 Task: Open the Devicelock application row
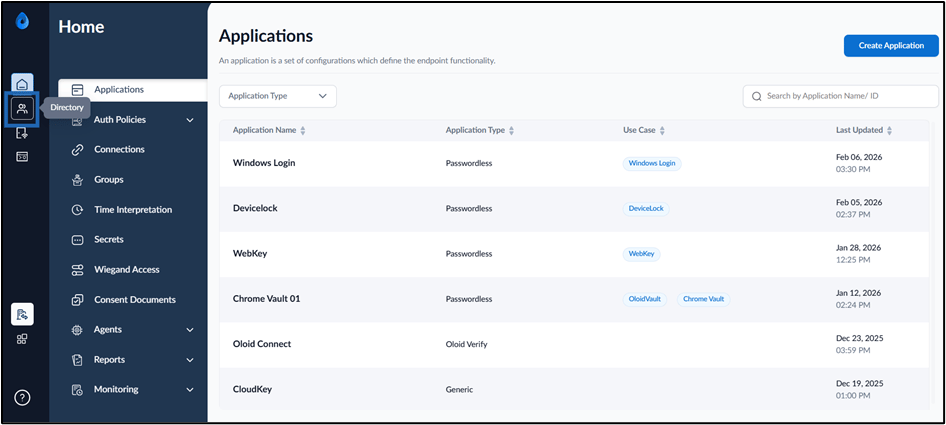(574, 209)
